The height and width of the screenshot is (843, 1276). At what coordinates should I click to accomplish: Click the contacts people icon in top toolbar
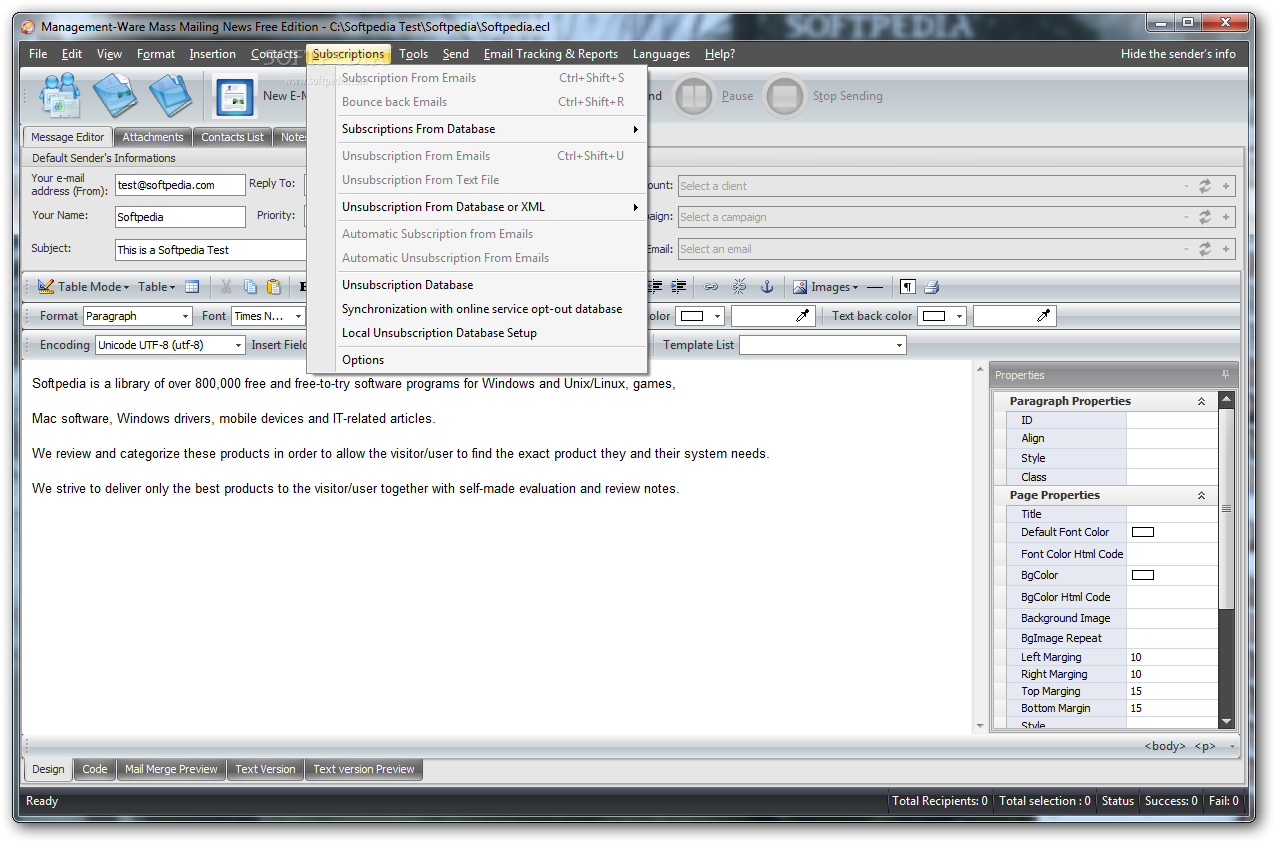tap(59, 96)
